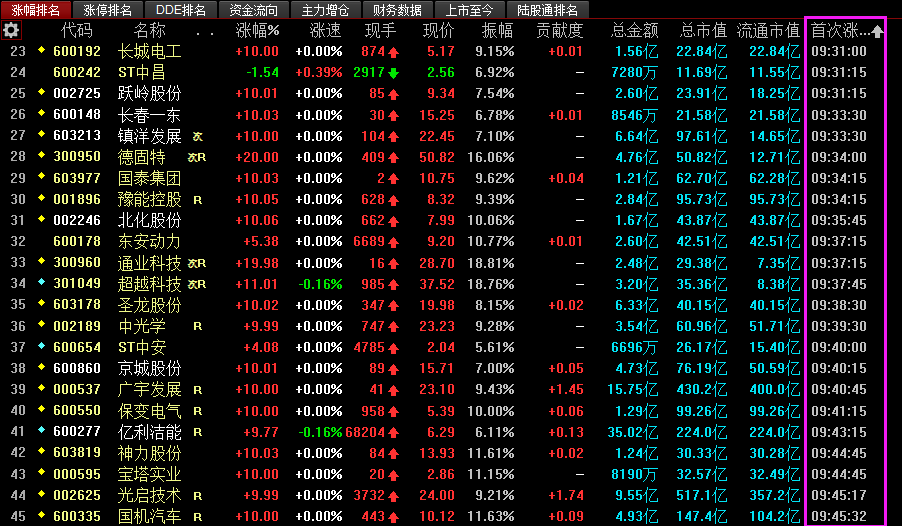Select stock code 000537
This screenshot has height=526, width=902.
[77, 389]
